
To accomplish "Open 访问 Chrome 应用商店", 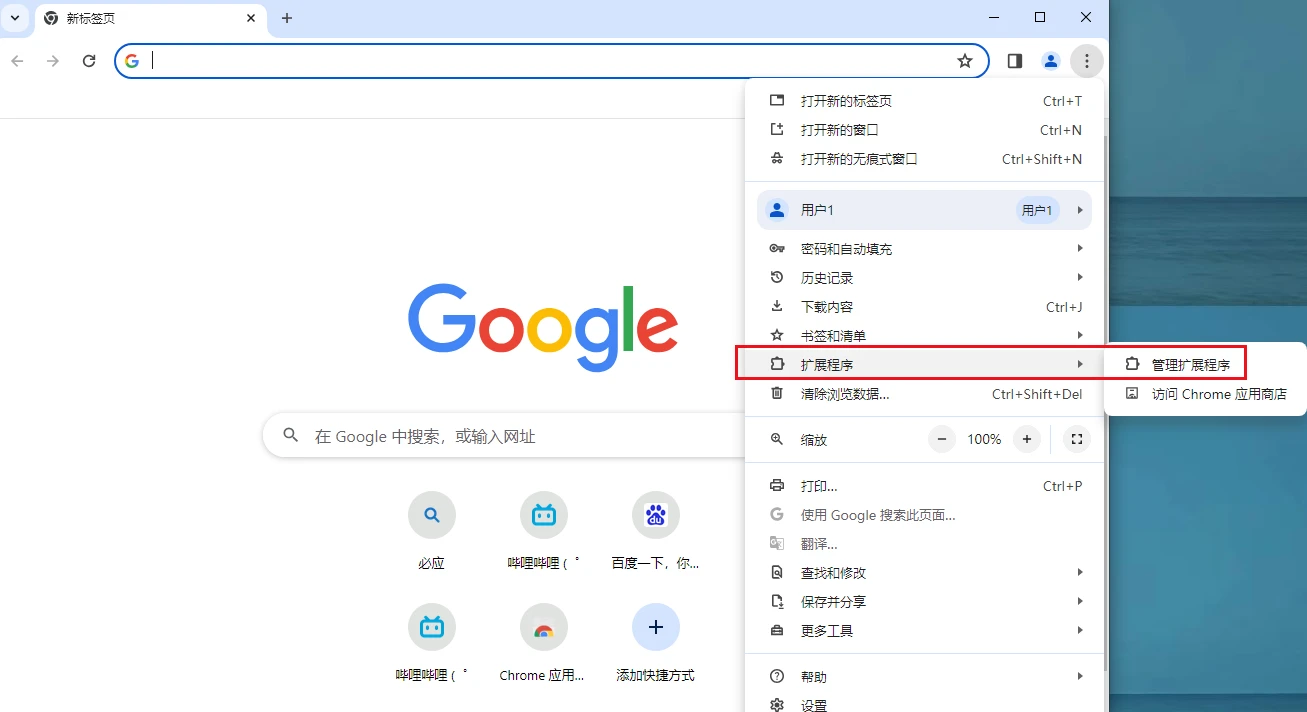I will [x=1205, y=394].
